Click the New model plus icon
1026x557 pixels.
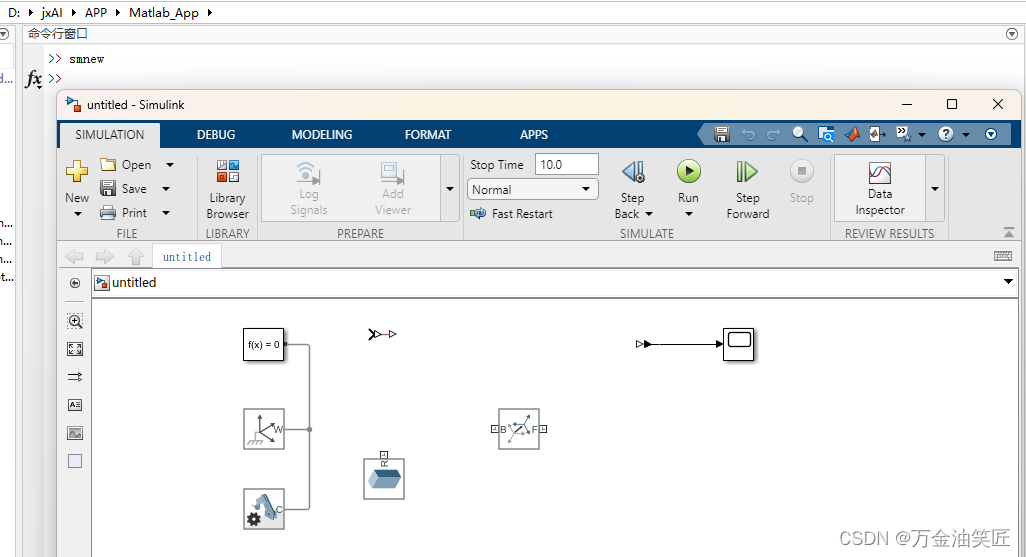(x=77, y=171)
